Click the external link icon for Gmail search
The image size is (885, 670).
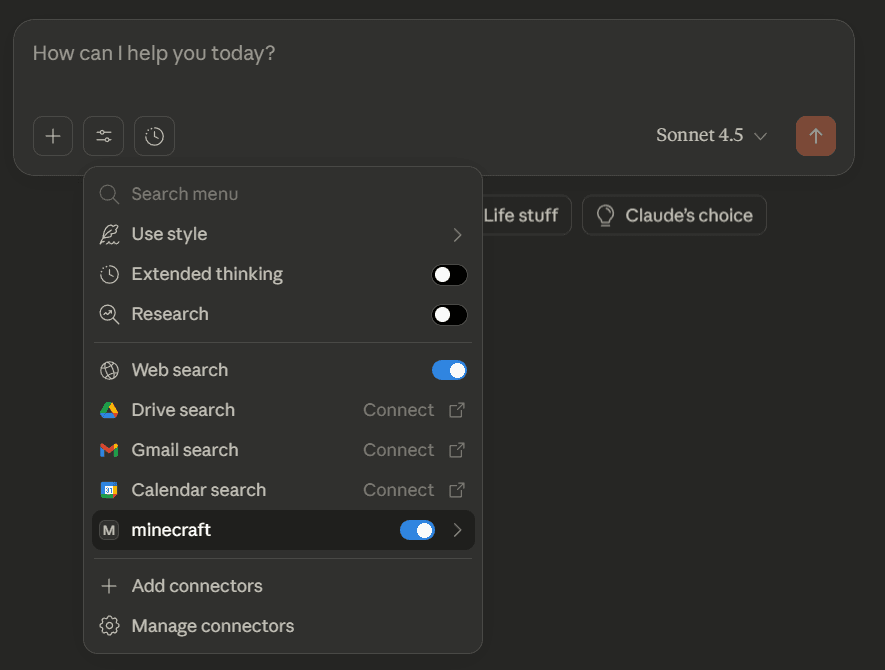457,450
